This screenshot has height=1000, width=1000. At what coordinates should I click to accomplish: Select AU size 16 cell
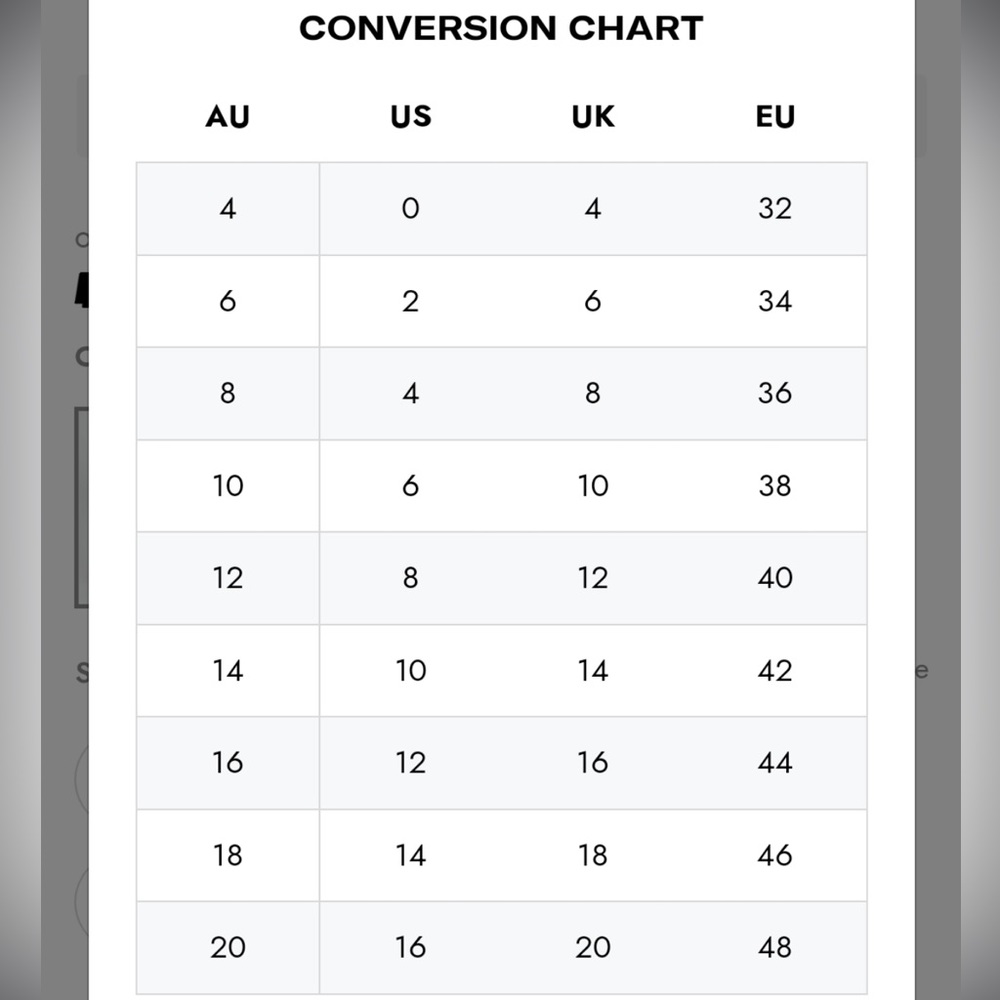pyautogui.click(x=228, y=763)
